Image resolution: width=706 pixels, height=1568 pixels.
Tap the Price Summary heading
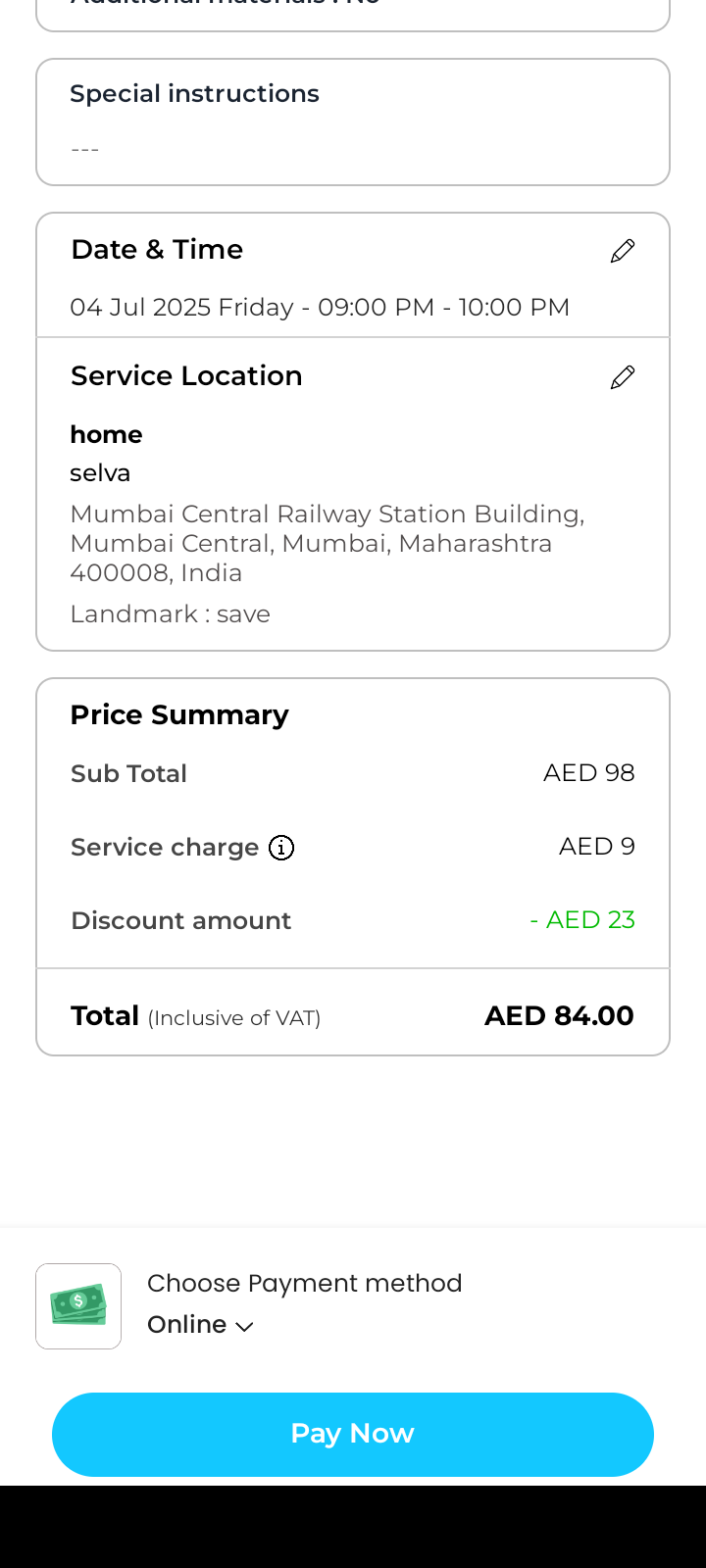coord(179,715)
